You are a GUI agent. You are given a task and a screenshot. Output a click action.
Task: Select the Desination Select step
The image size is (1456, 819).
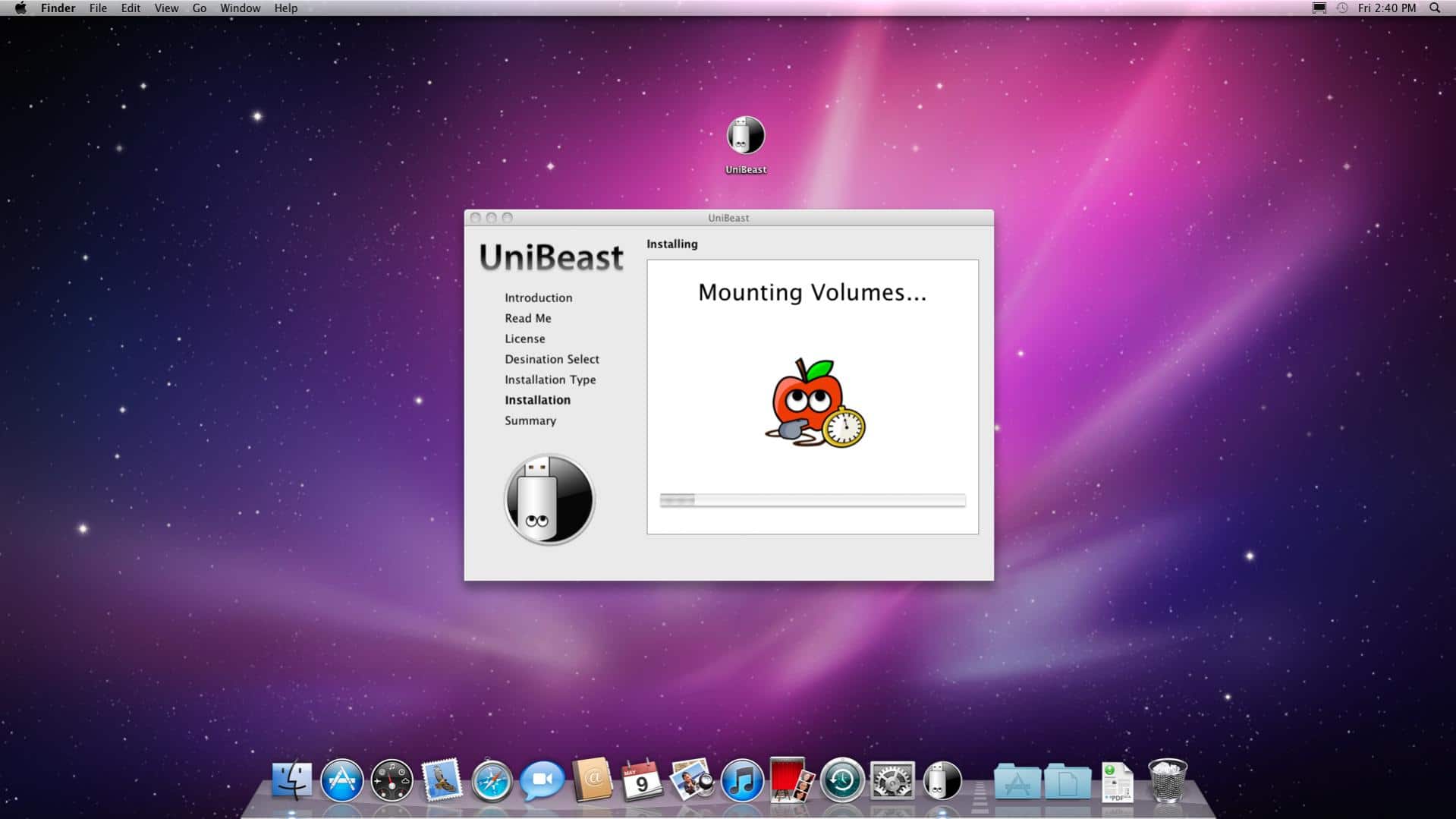[x=552, y=359]
